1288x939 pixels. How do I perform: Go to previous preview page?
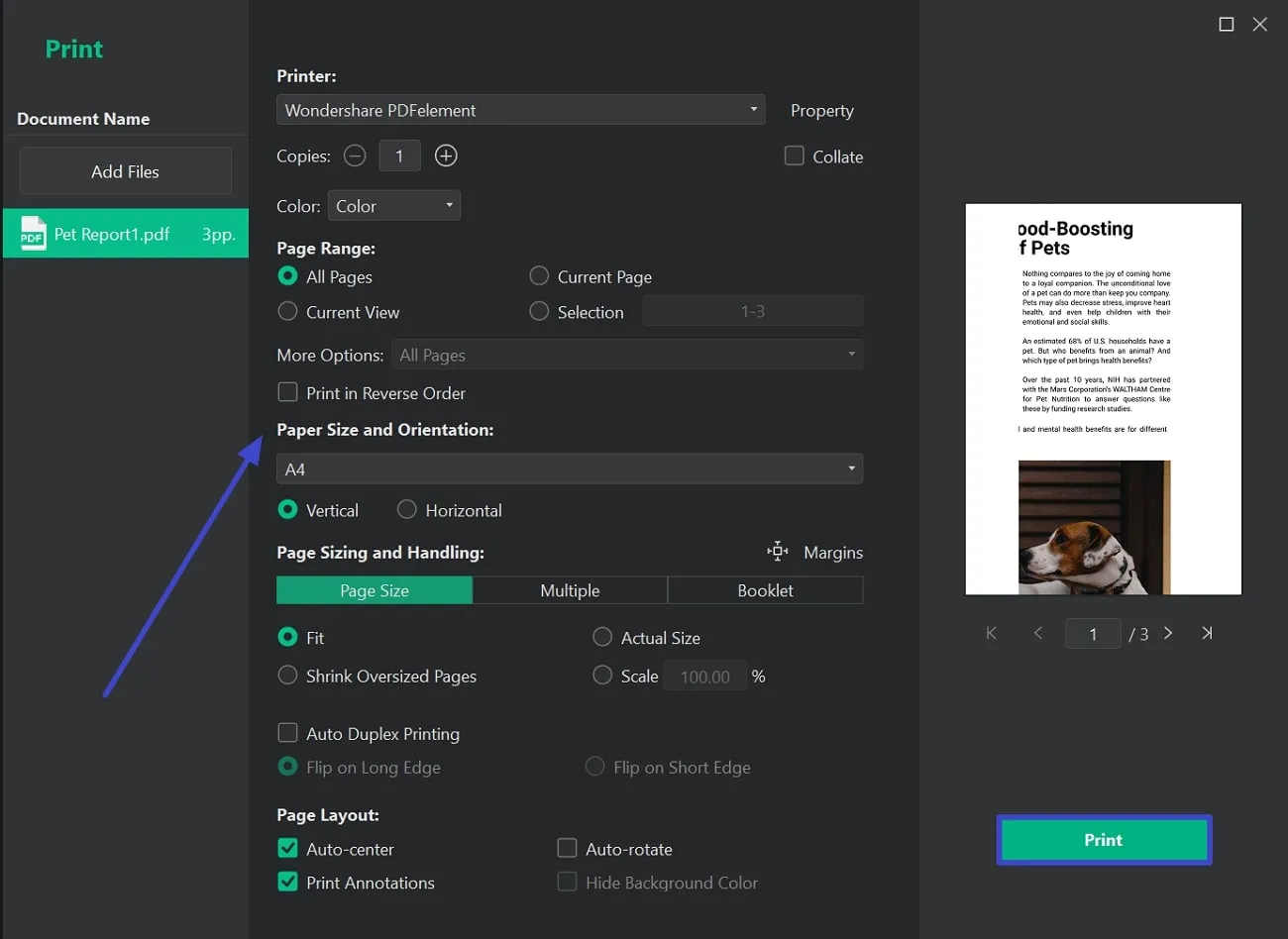tap(1038, 633)
